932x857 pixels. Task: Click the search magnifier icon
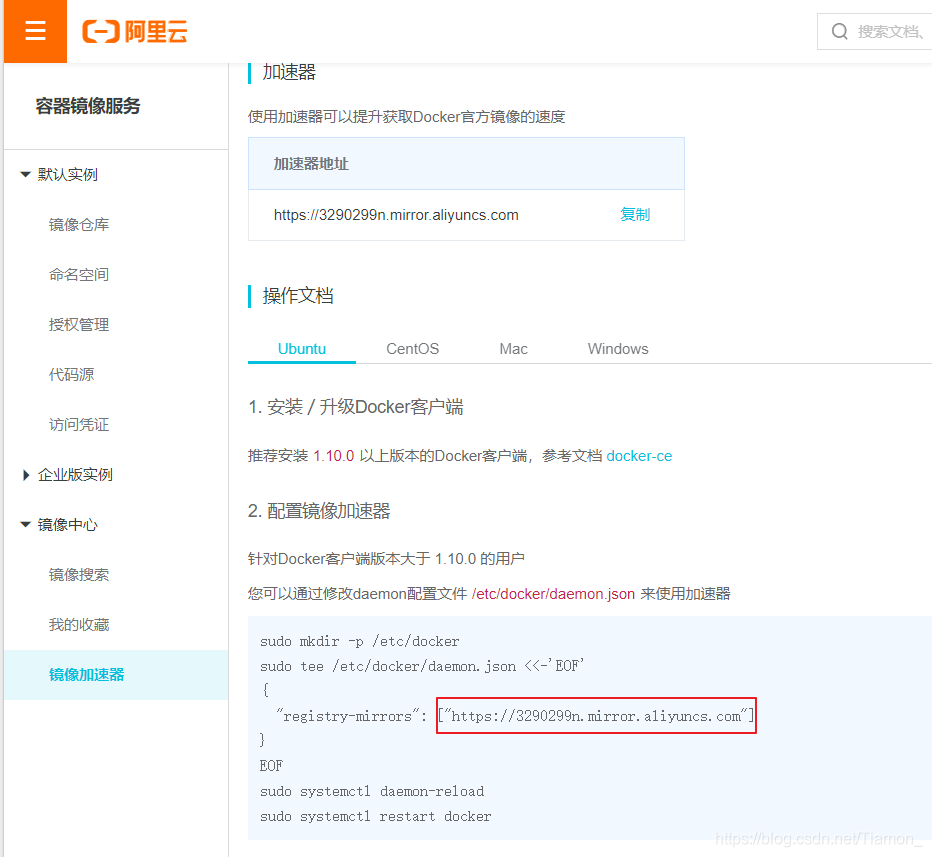click(839, 31)
